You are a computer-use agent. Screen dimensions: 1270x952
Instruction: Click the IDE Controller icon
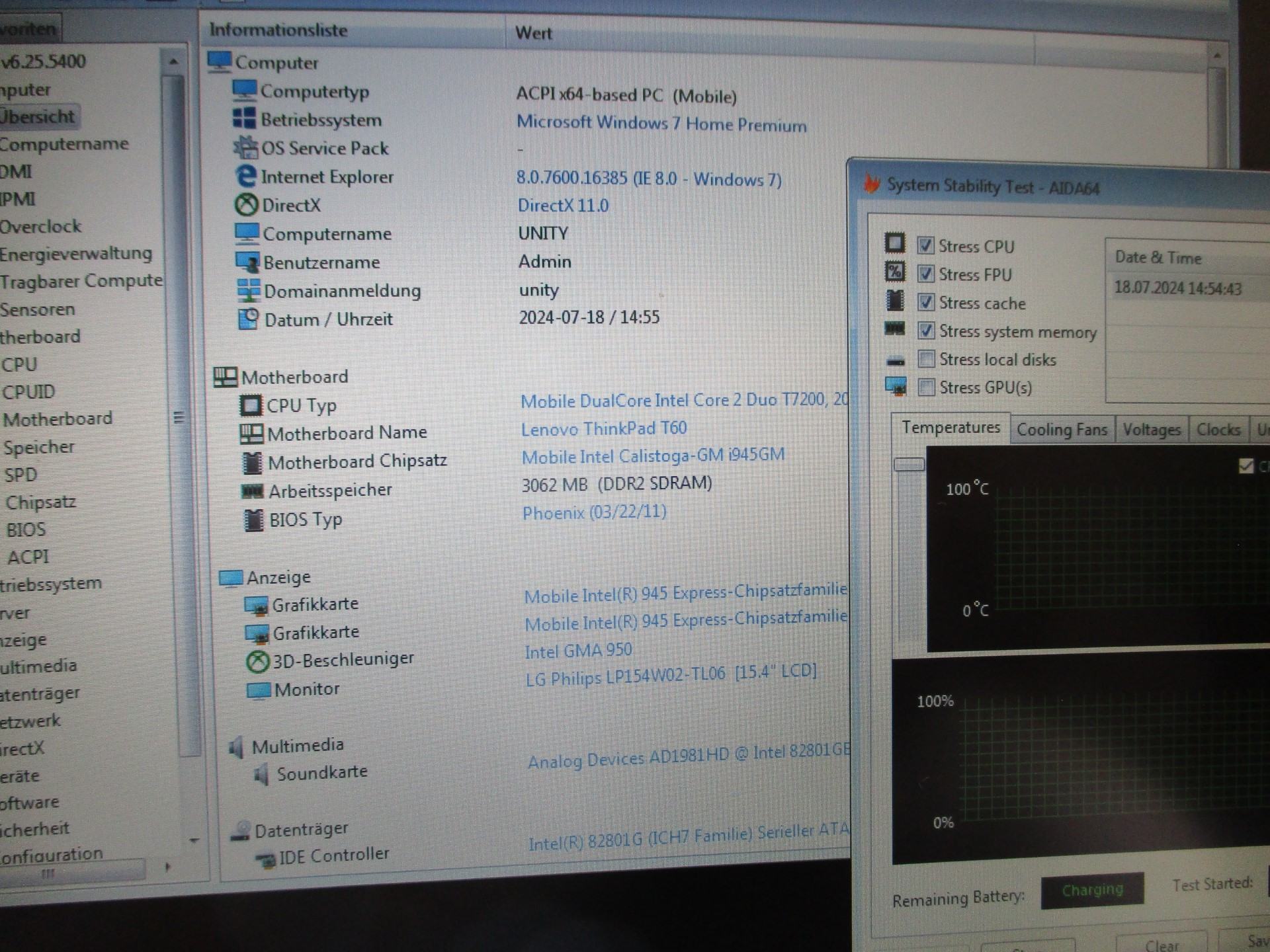coord(266,859)
